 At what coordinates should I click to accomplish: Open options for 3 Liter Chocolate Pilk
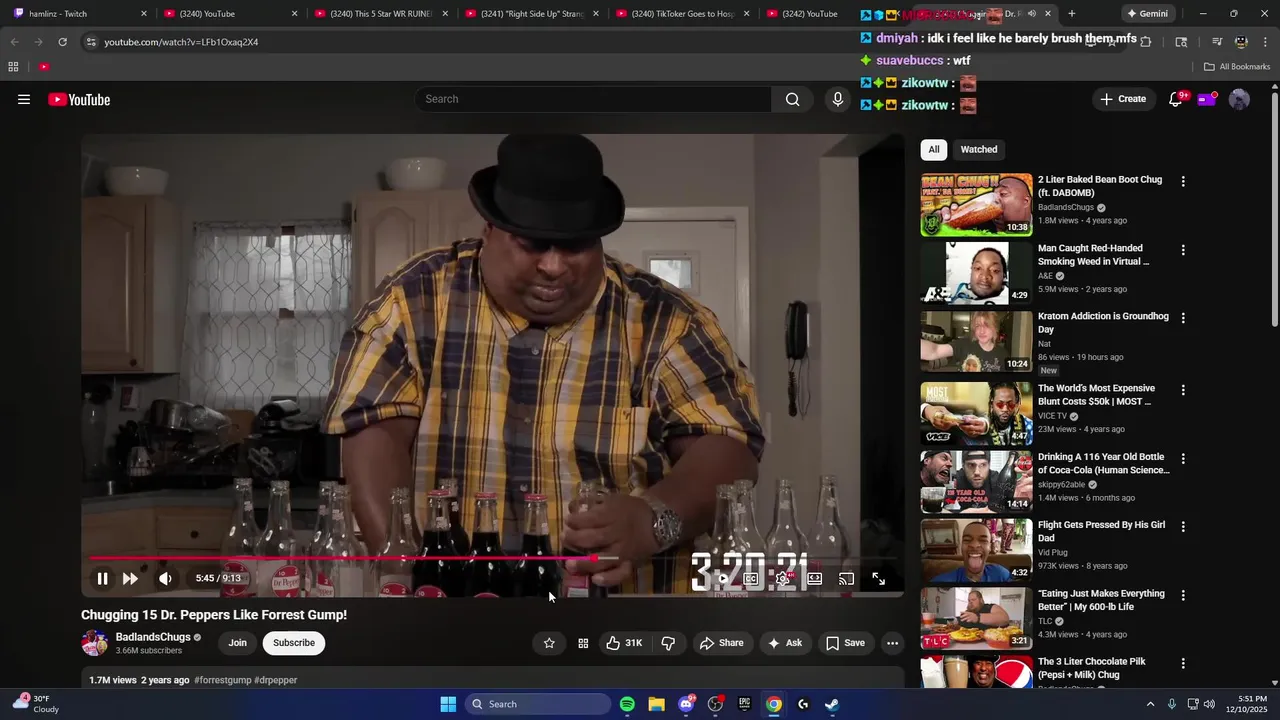click(1183, 663)
